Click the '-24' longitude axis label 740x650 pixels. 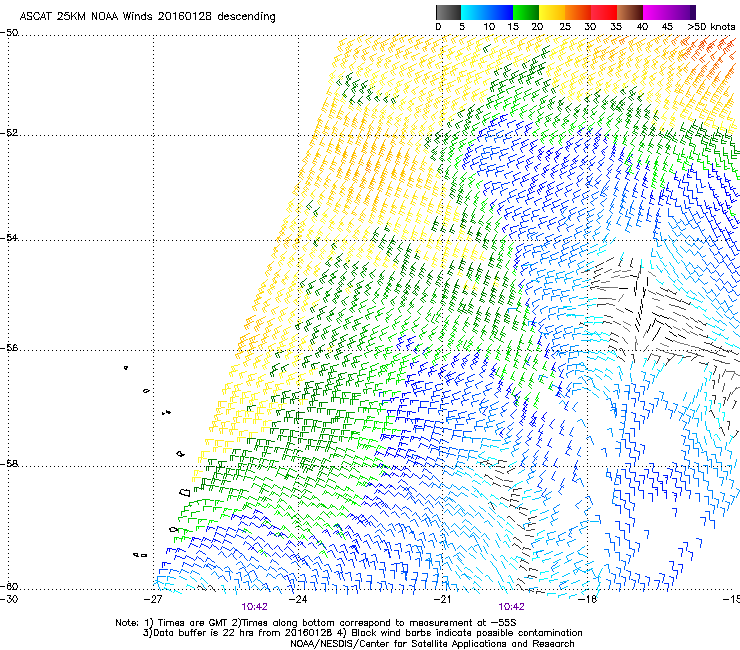pyautogui.click(x=298, y=599)
